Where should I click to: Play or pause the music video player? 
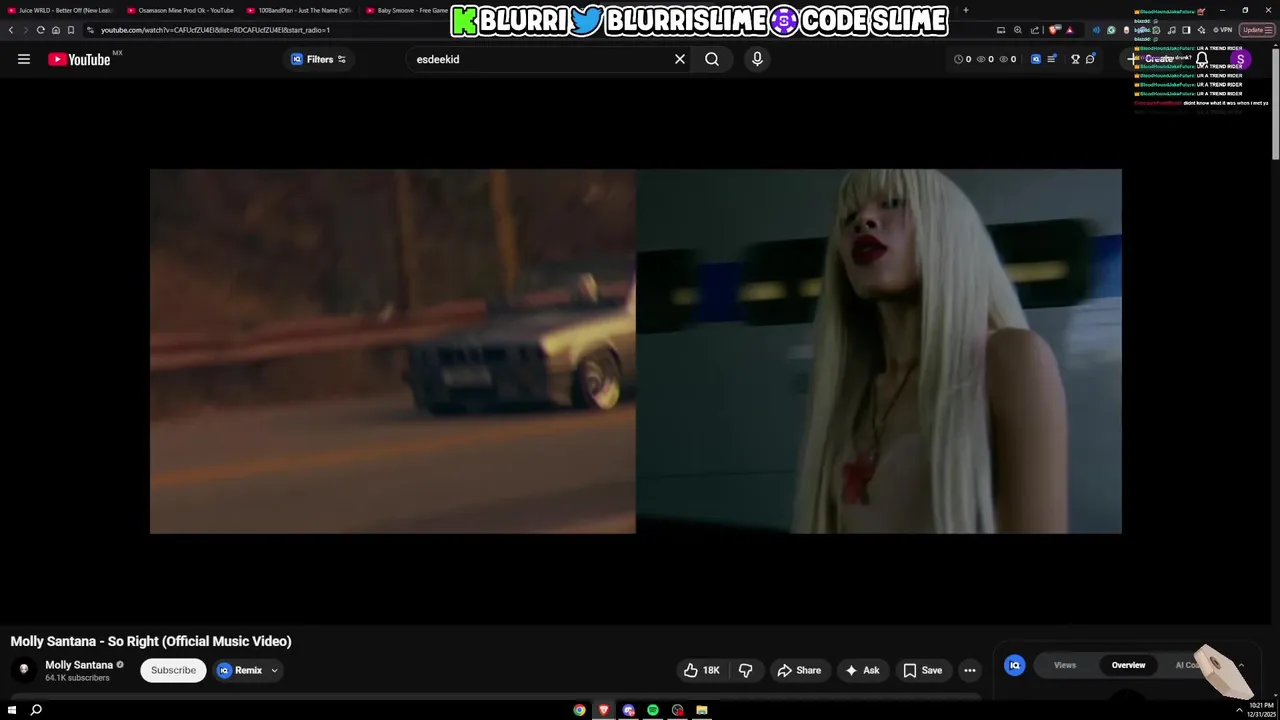coord(636,351)
